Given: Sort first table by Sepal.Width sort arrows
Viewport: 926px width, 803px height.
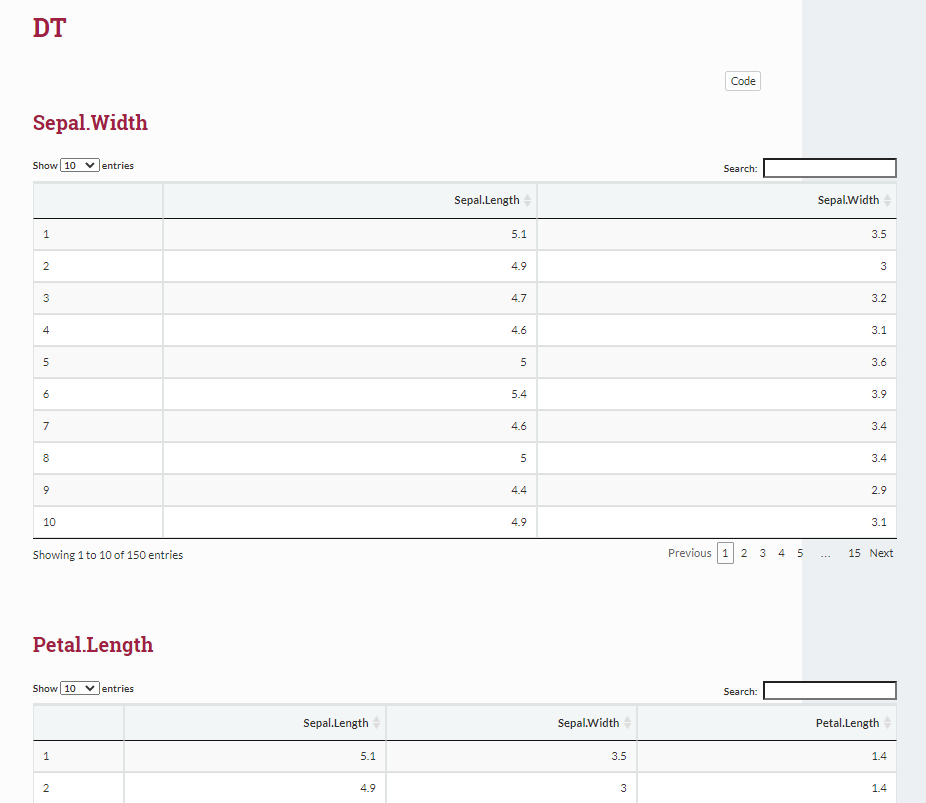Looking at the screenshot, I should [x=887, y=200].
